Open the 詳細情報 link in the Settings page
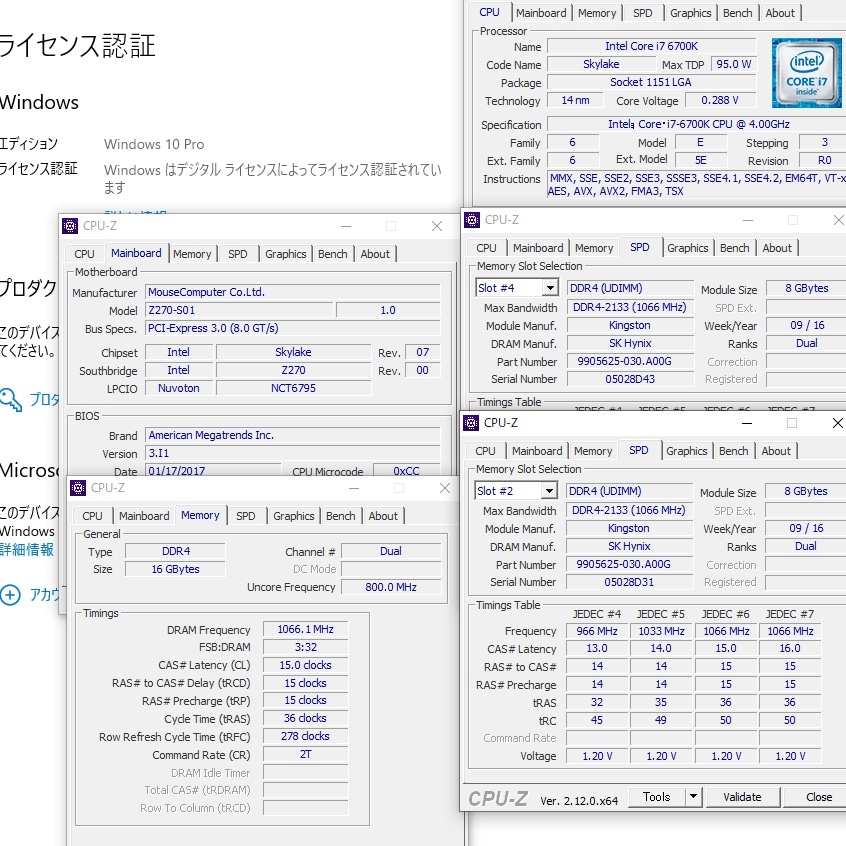846x846 pixels. click(x=26, y=550)
